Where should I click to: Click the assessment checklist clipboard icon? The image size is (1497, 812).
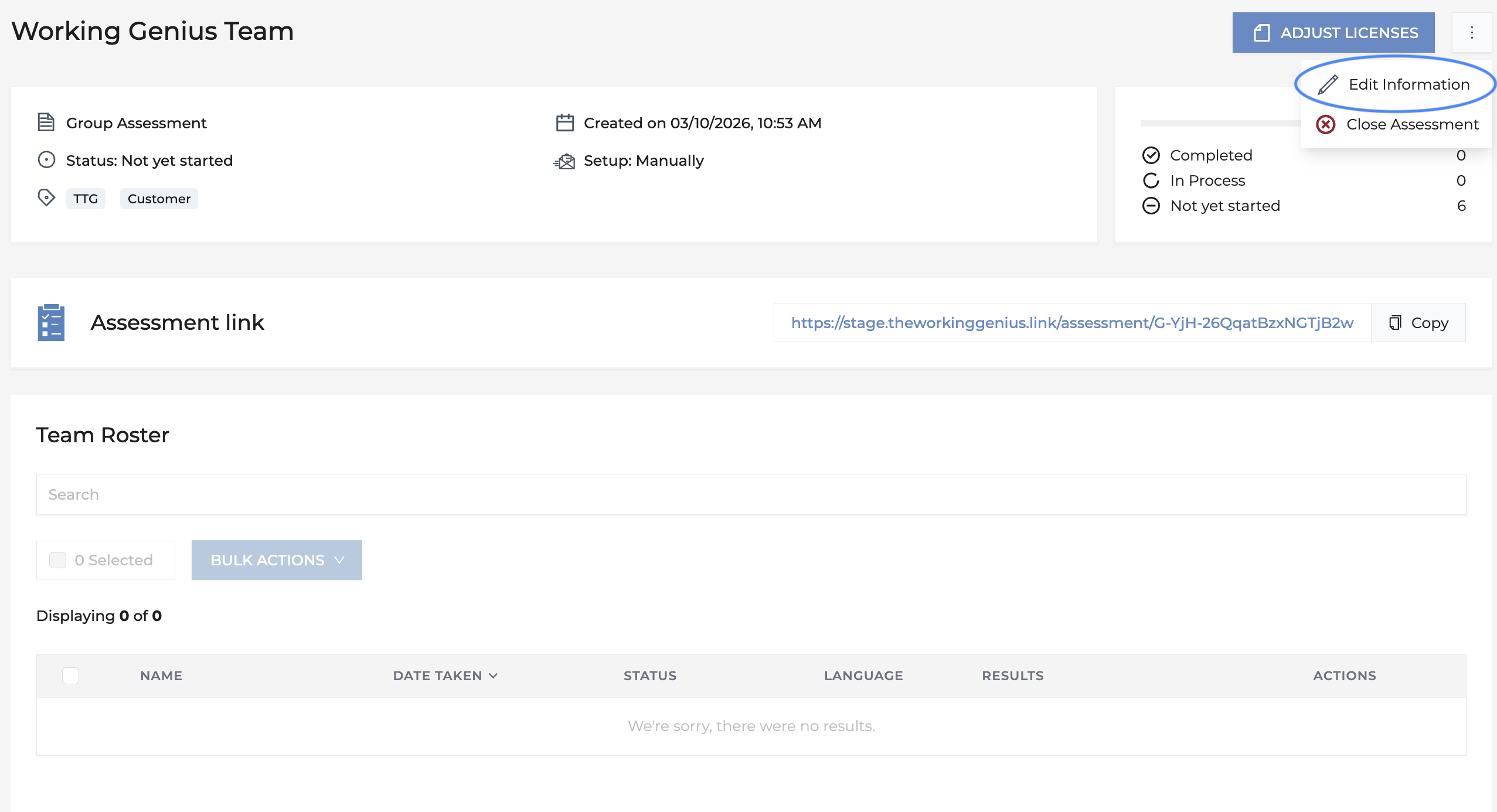point(51,322)
